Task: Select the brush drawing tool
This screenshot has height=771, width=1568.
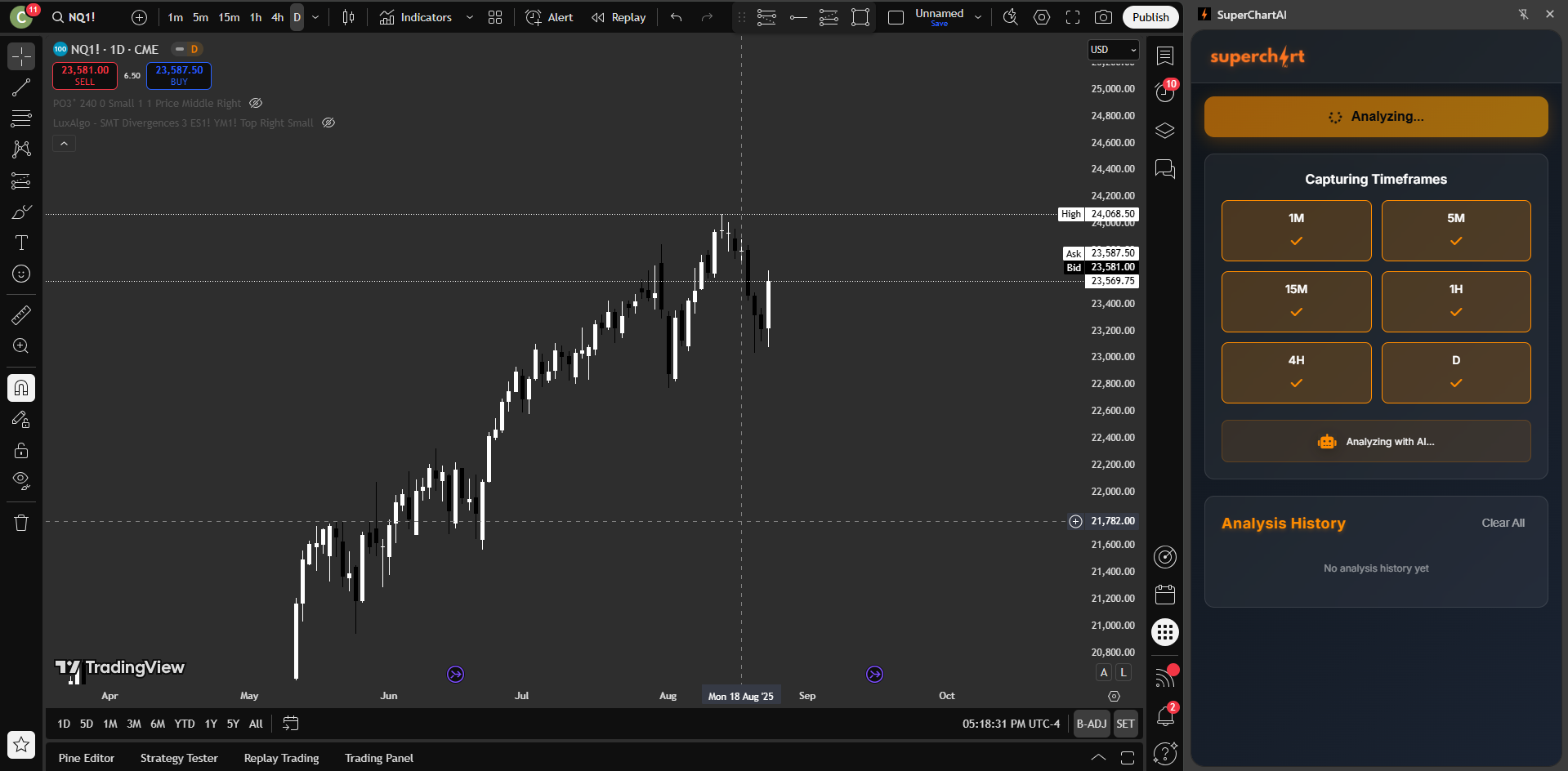Action: [21, 212]
